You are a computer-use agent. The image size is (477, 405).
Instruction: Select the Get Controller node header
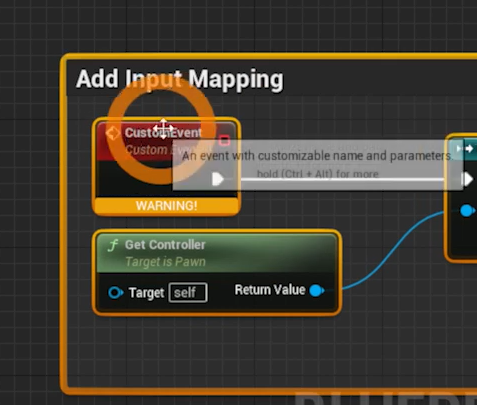coord(217,253)
